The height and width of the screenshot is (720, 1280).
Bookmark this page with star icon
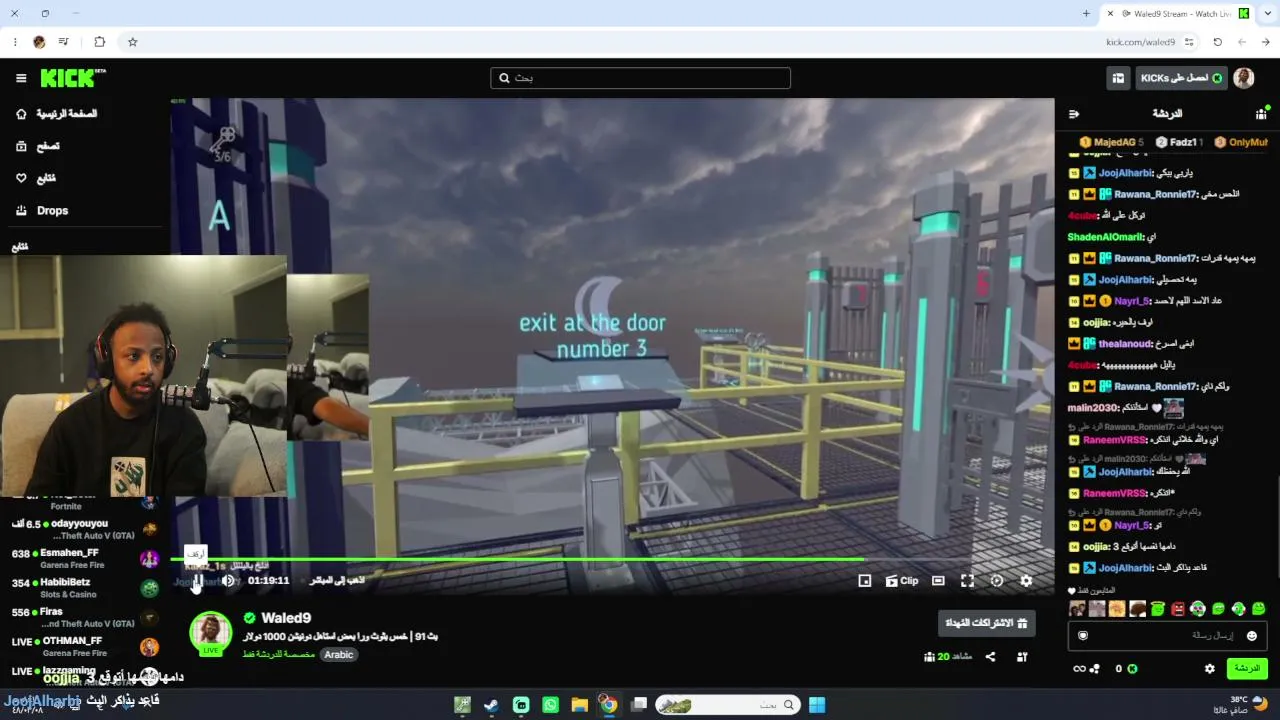(132, 42)
